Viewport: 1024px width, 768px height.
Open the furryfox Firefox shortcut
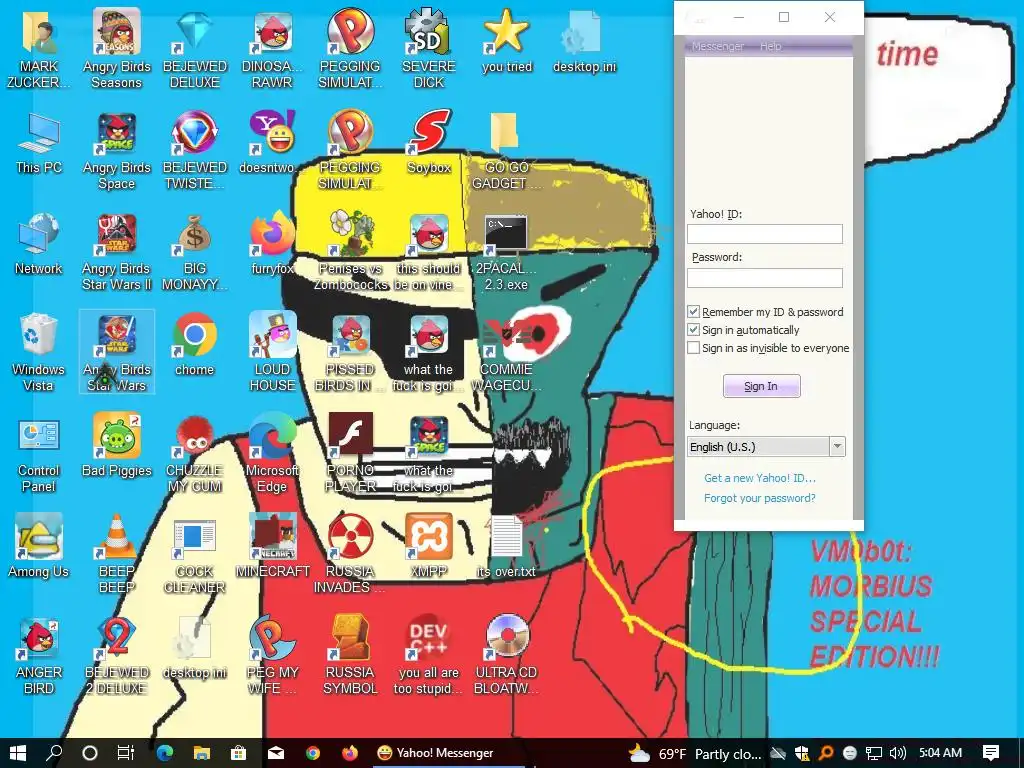click(272, 244)
